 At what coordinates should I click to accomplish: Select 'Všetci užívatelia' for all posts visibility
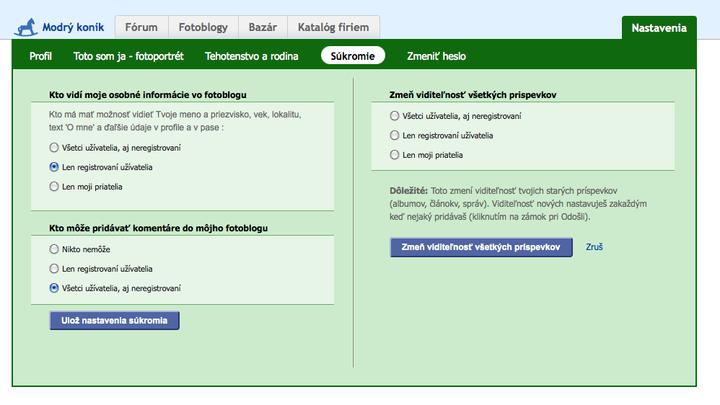click(394, 116)
